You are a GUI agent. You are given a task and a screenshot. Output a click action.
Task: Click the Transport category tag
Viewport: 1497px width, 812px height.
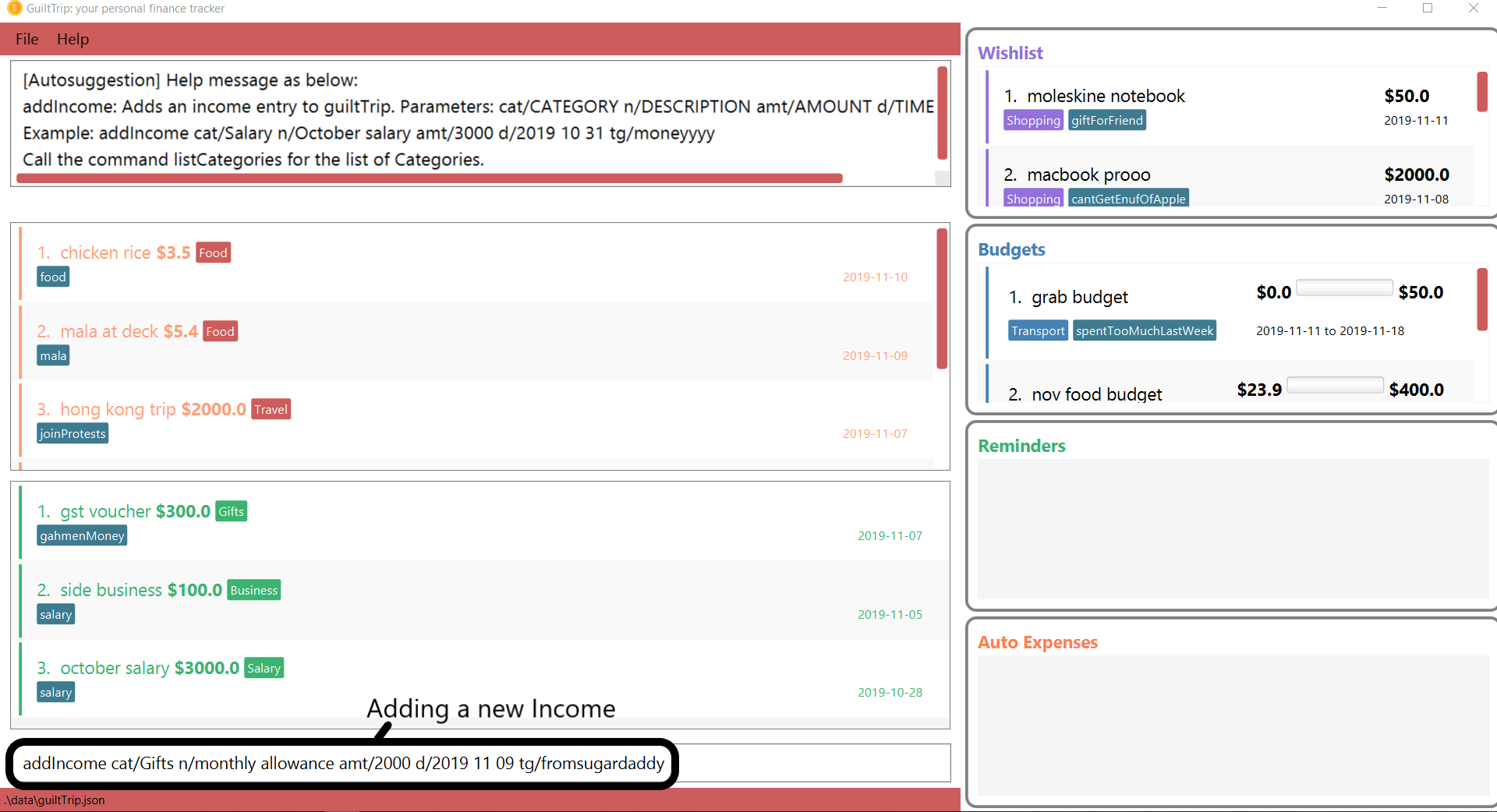coord(1038,330)
